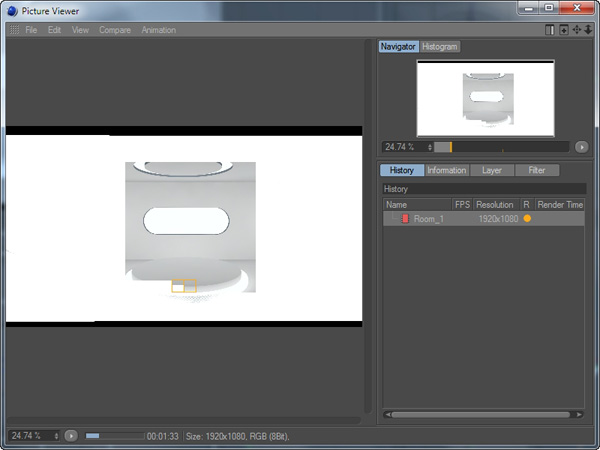Click the round play button in status bar
This screenshot has height=450, width=600.
click(71, 436)
